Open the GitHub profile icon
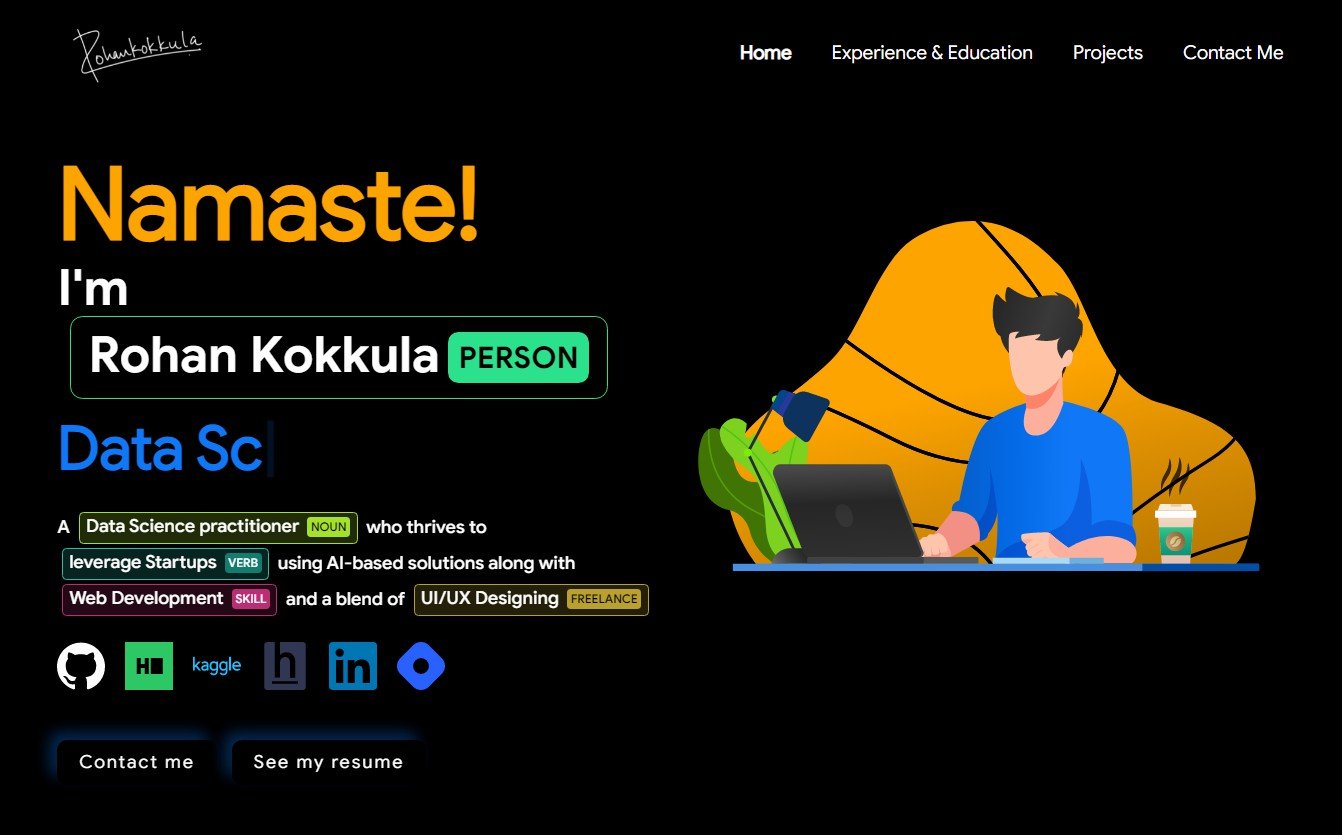Viewport: 1342px width, 835px height. [81, 666]
